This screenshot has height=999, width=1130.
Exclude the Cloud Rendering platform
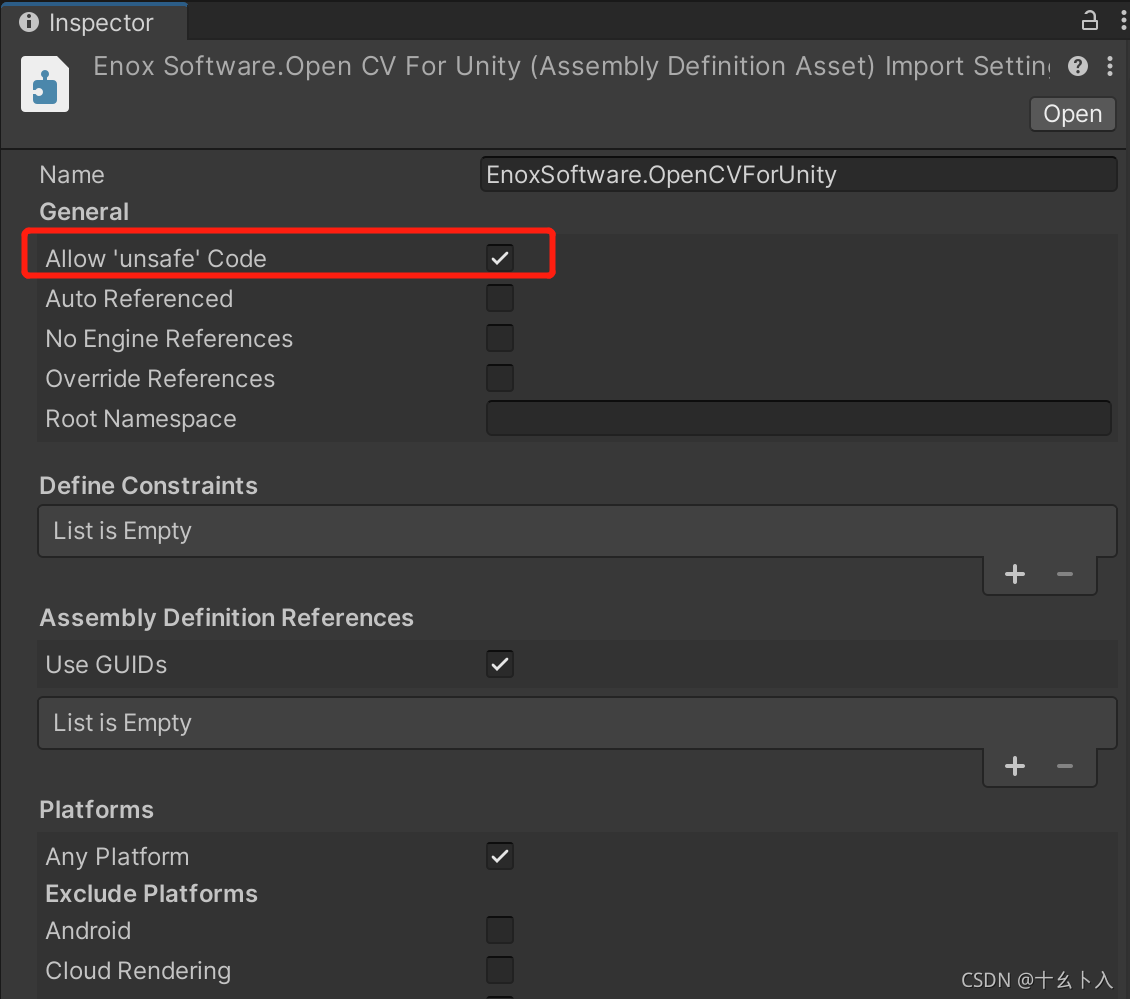pos(500,970)
